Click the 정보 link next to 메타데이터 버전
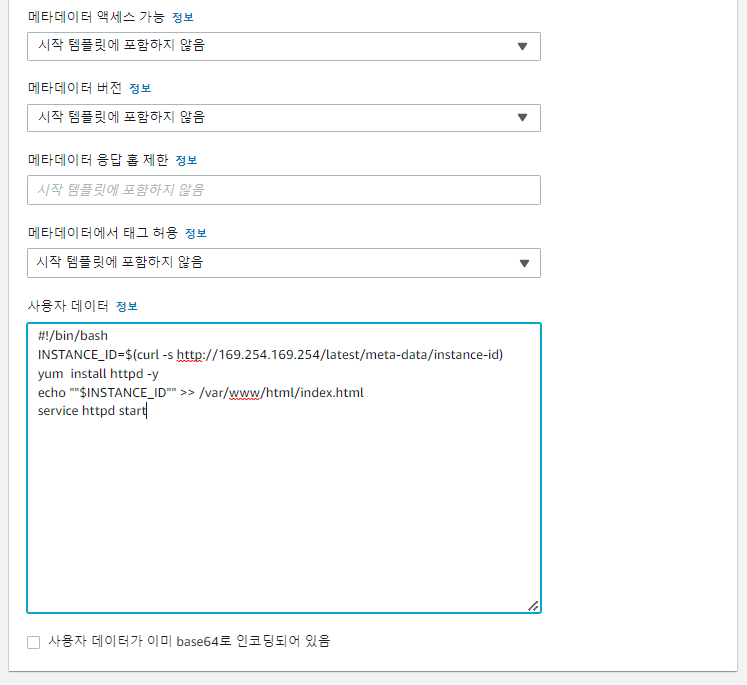Screen dimensions: 747x685 coord(140,89)
